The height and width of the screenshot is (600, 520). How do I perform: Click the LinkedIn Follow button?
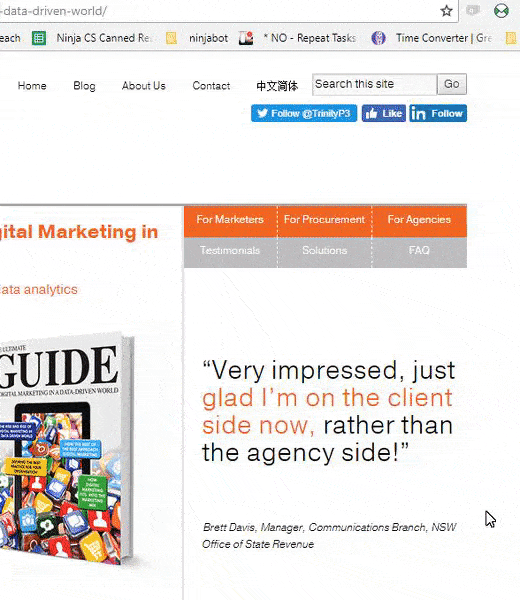click(x=438, y=113)
